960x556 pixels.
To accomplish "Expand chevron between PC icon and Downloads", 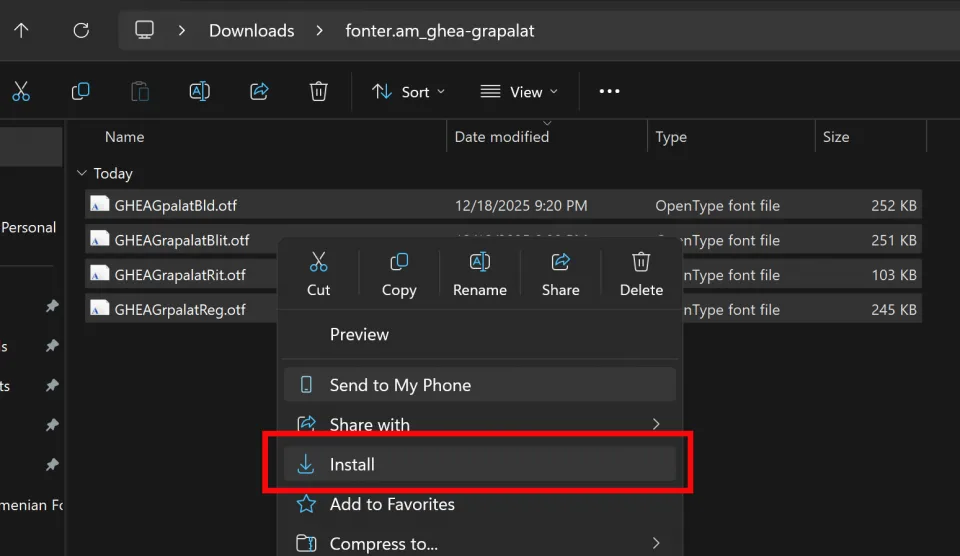I will (x=181, y=30).
